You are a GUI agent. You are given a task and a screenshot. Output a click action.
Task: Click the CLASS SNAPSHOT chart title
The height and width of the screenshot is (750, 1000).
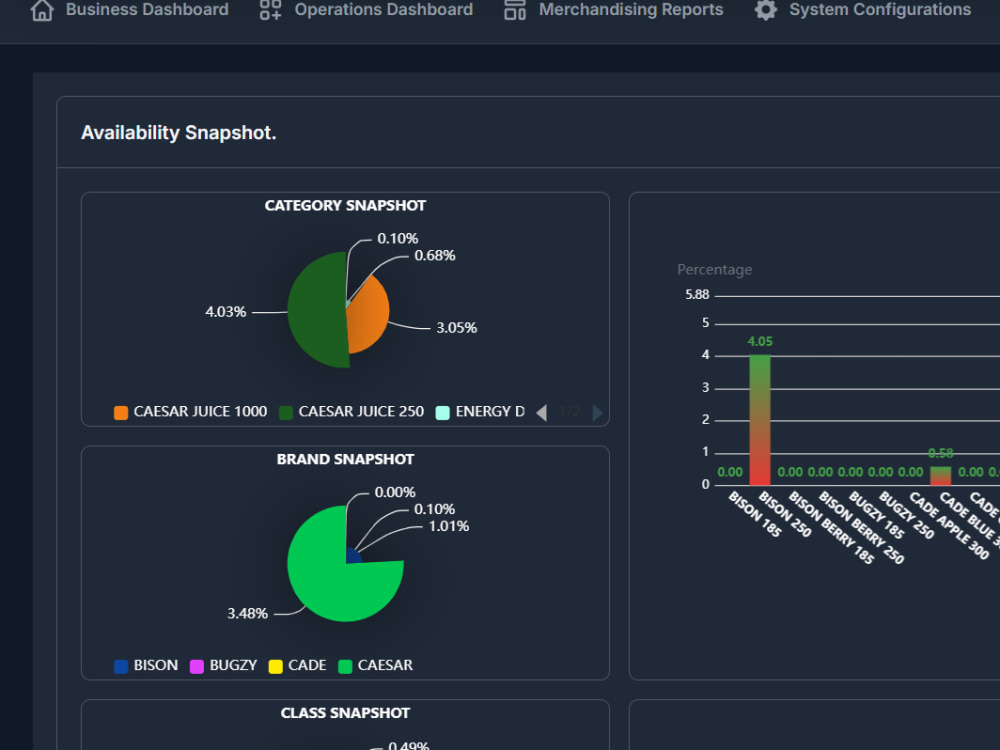345,713
